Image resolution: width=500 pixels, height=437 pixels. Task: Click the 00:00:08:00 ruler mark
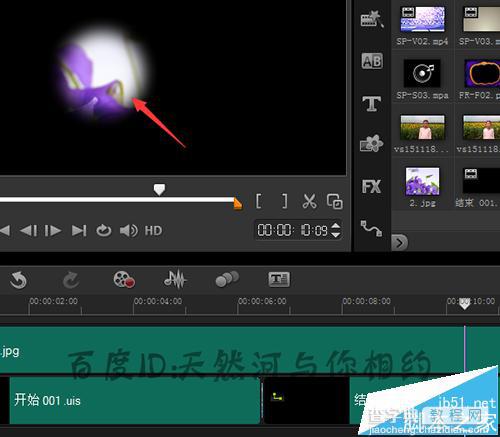(x=366, y=301)
